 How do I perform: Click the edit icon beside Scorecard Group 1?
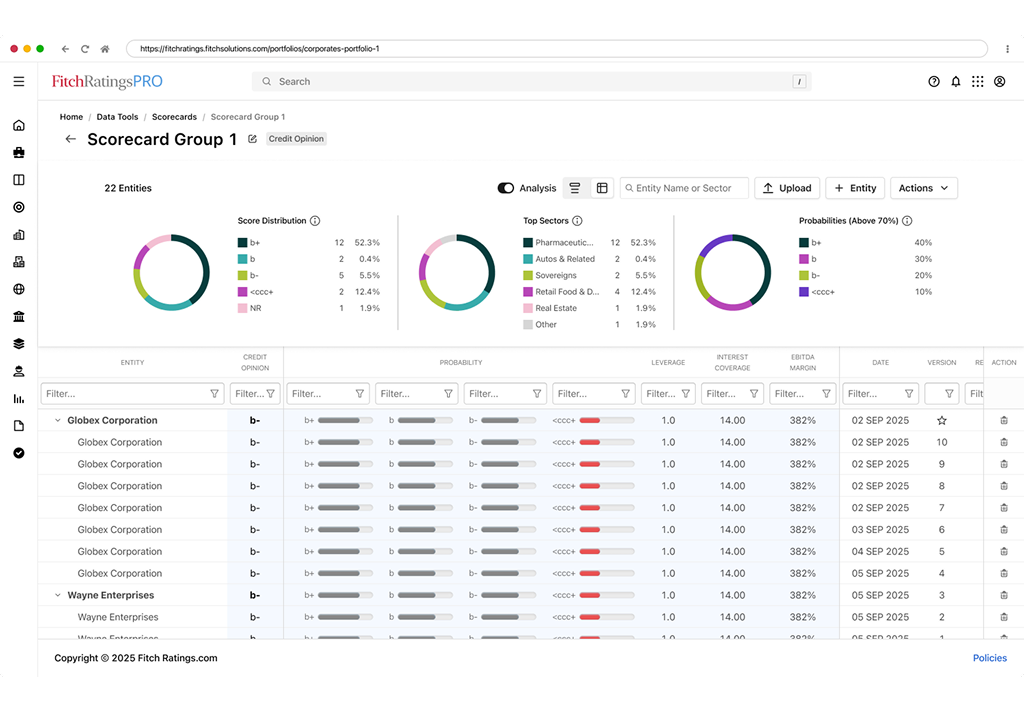pyautogui.click(x=252, y=139)
